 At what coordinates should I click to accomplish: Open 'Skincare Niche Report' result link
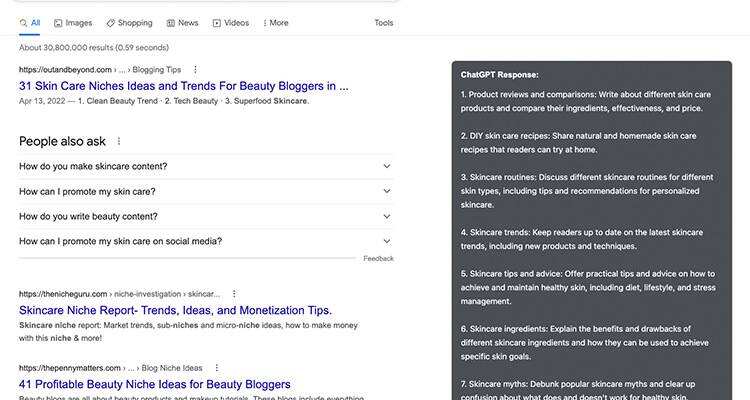[x=175, y=310]
